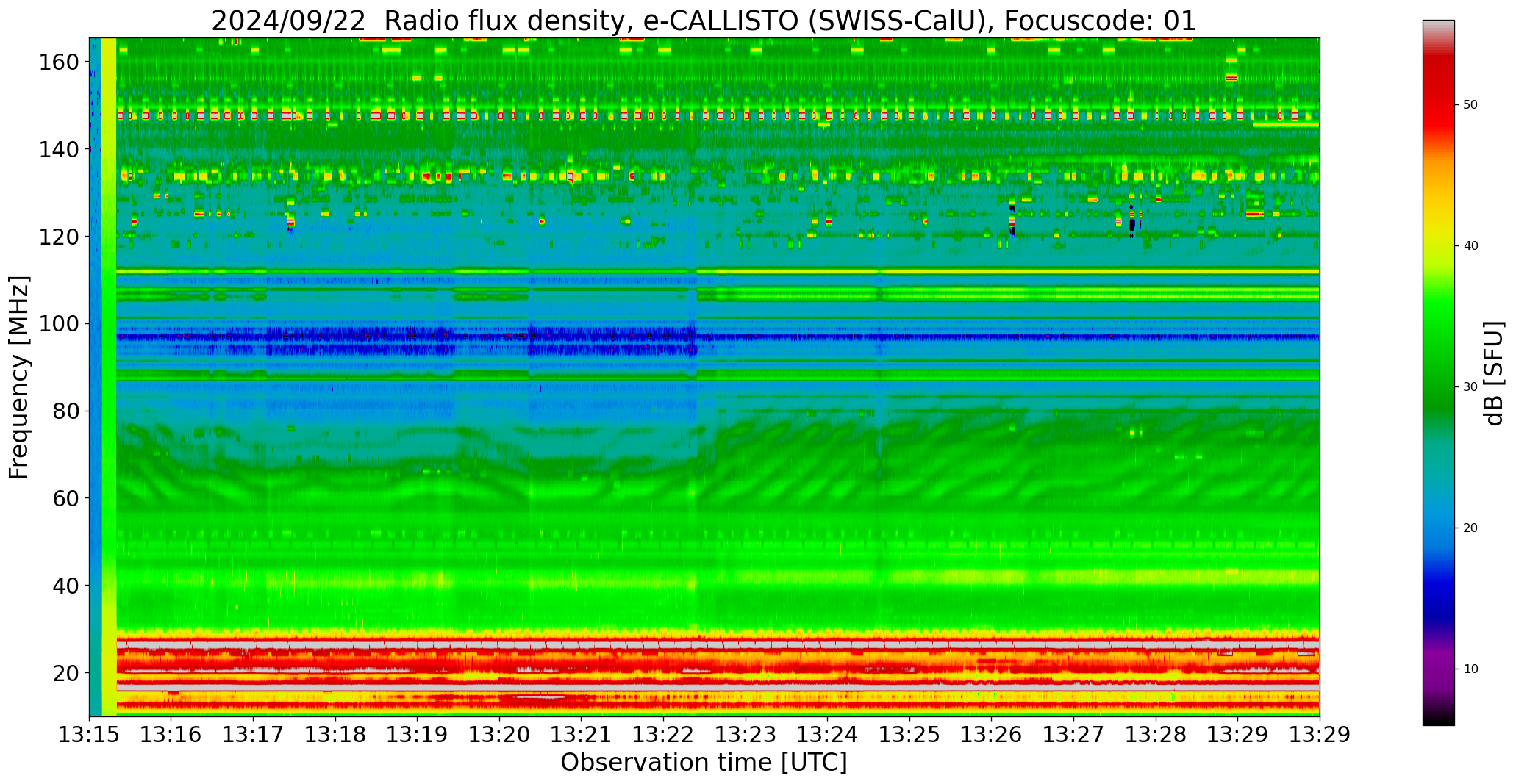
Task: Click the 'dB [SFU]' colorbar label
Action: point(1494,373)
